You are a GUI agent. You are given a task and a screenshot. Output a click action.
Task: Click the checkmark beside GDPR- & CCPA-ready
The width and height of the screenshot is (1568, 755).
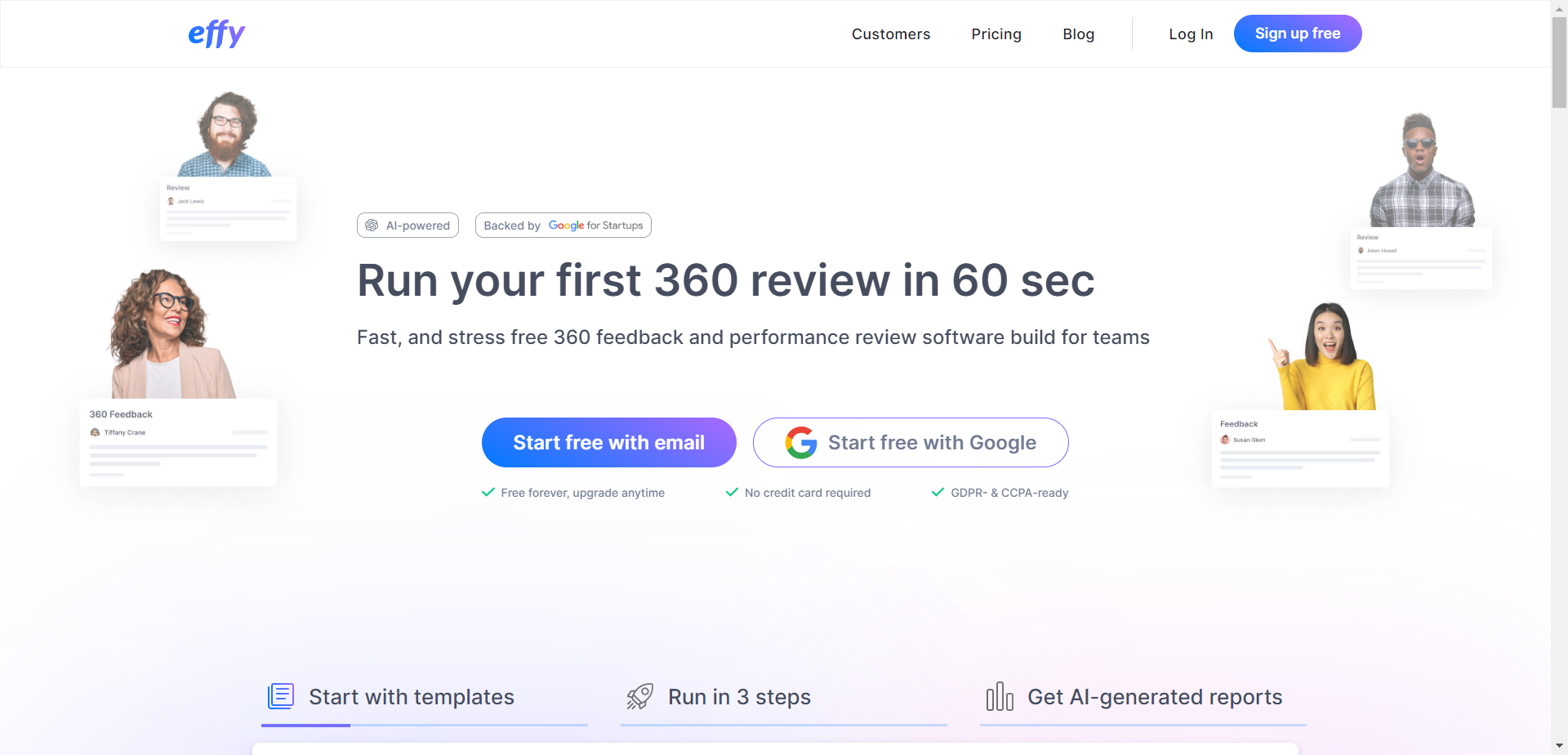pos(937,492)
